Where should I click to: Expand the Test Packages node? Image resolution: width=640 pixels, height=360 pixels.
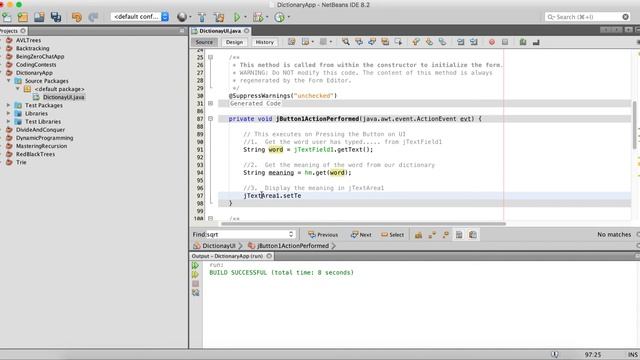pos(9,105)
